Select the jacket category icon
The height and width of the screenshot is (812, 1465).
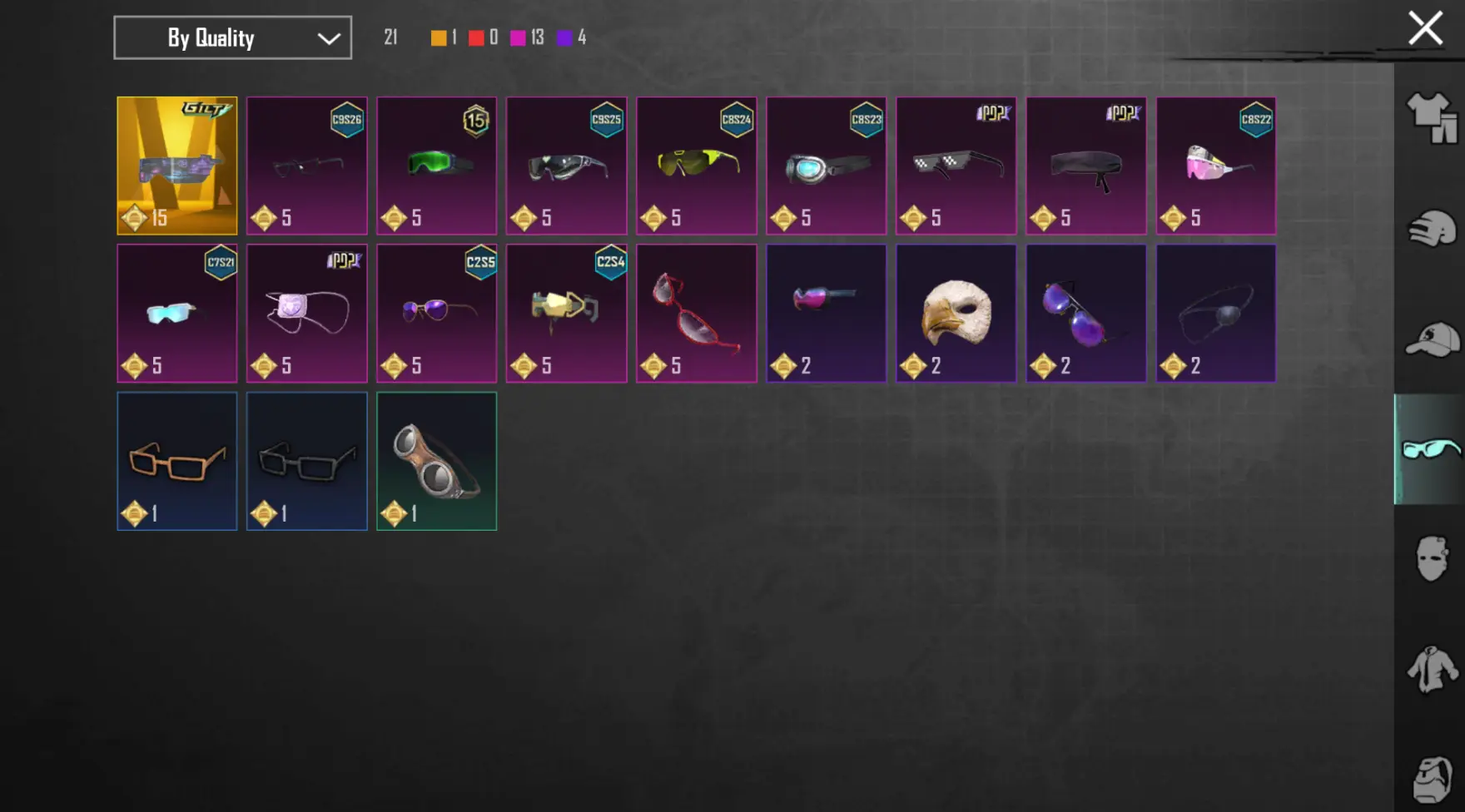point(1432,669)
